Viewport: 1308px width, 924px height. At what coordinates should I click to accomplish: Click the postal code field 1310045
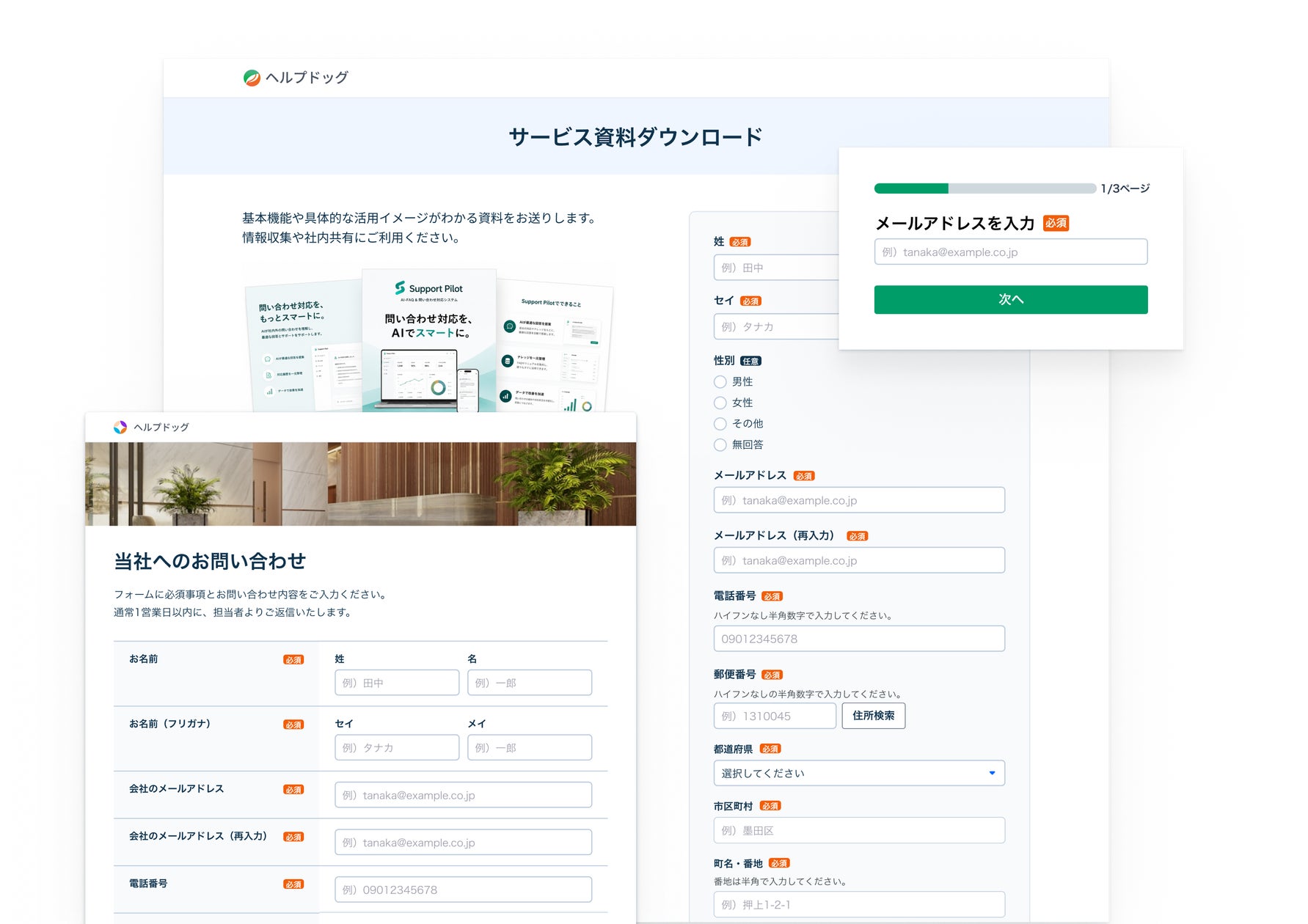click(x=775, y=716)
